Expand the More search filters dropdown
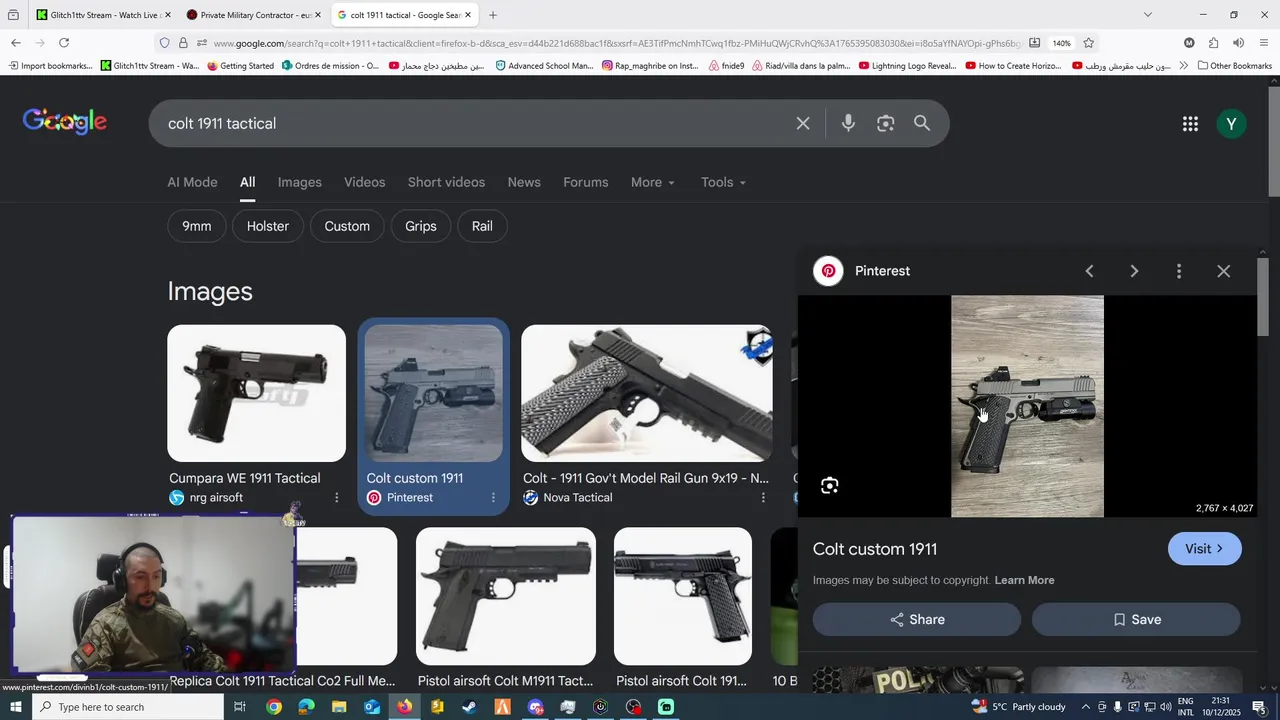The image size is (1280, 720). [653, 182]
